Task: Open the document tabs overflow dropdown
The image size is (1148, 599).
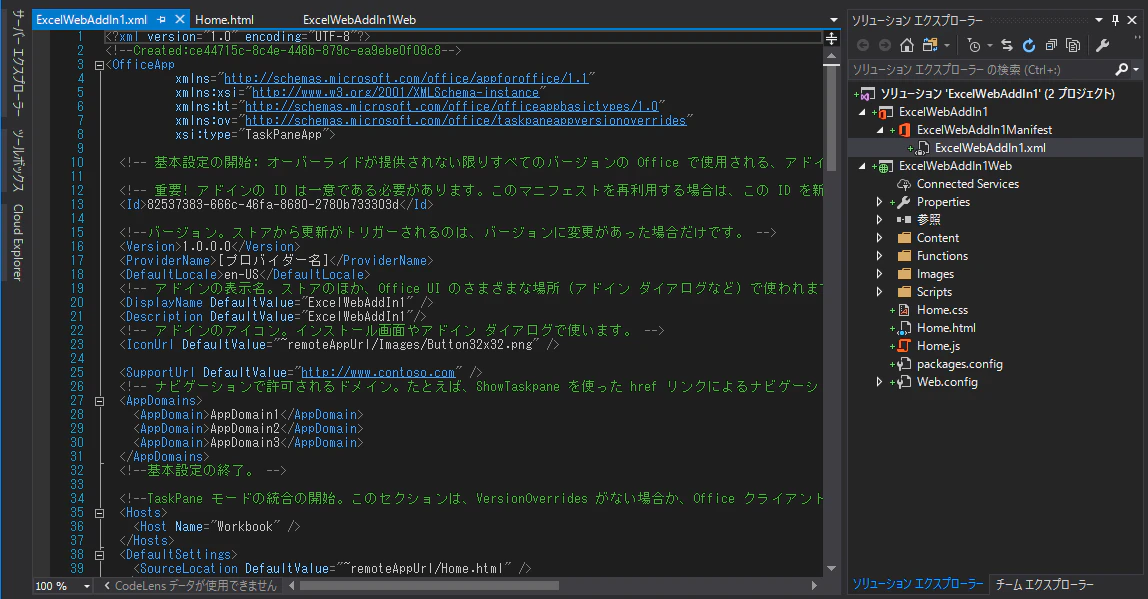Action: click(834, 21)
